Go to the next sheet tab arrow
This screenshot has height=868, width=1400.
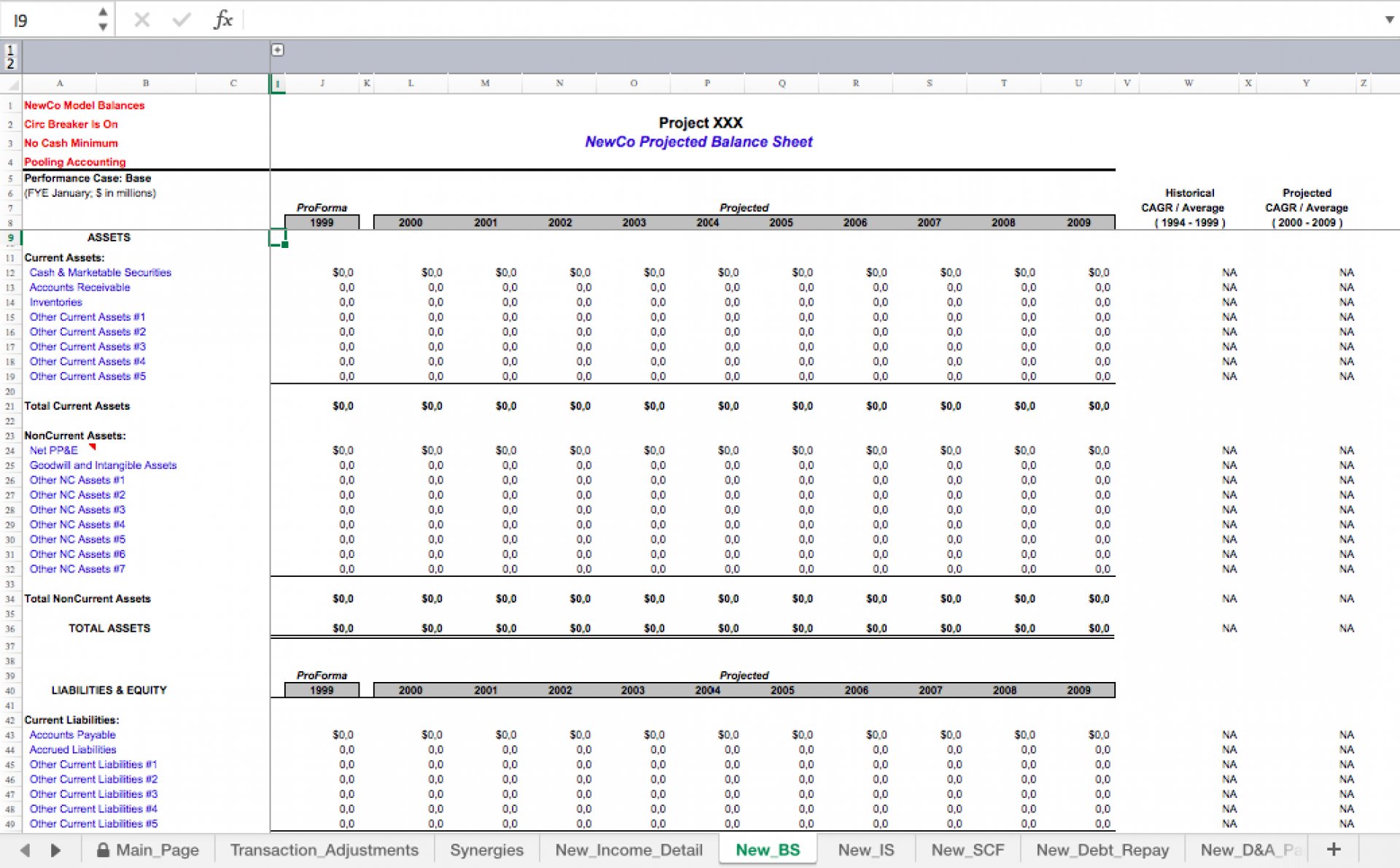point(55,850)
